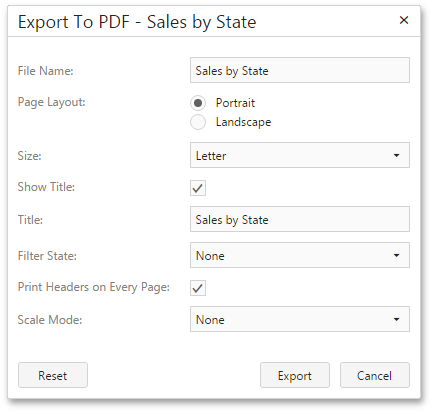This screenshot has height=414, width=434.
Task: Uncheck the Show Title checkbox
Action: 198,188
